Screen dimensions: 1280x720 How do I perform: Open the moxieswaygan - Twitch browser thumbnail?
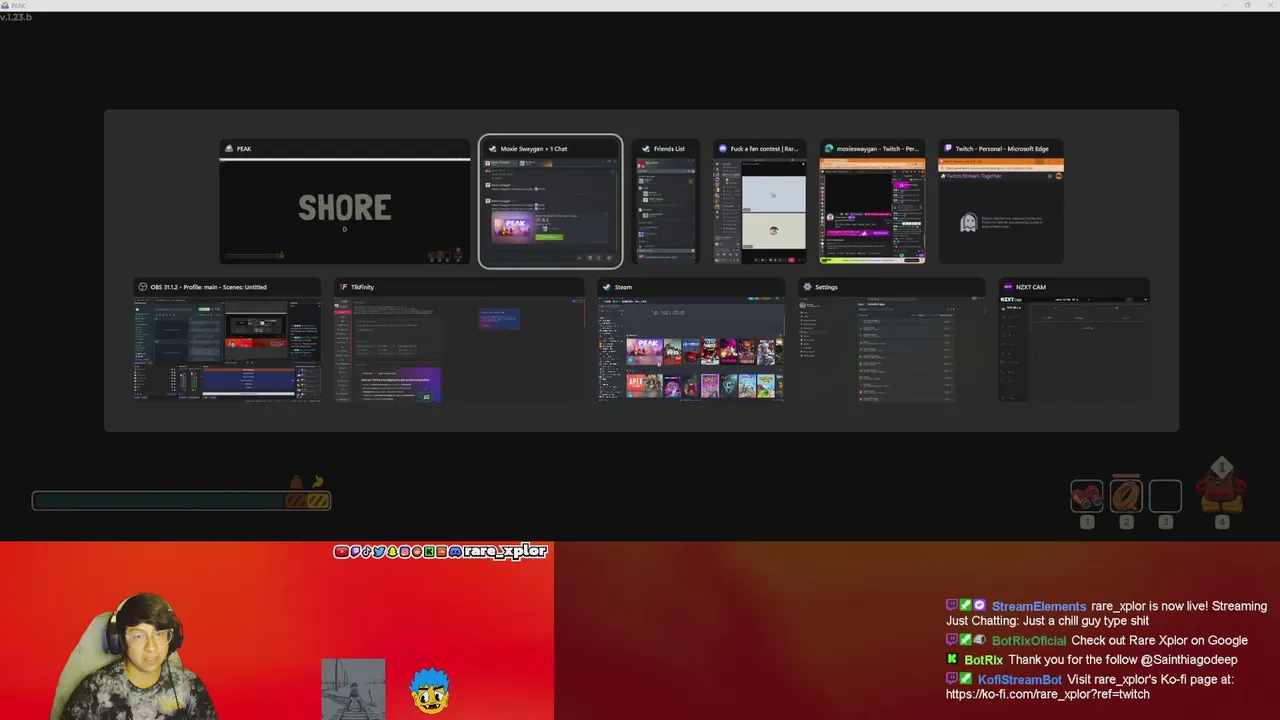872,202
